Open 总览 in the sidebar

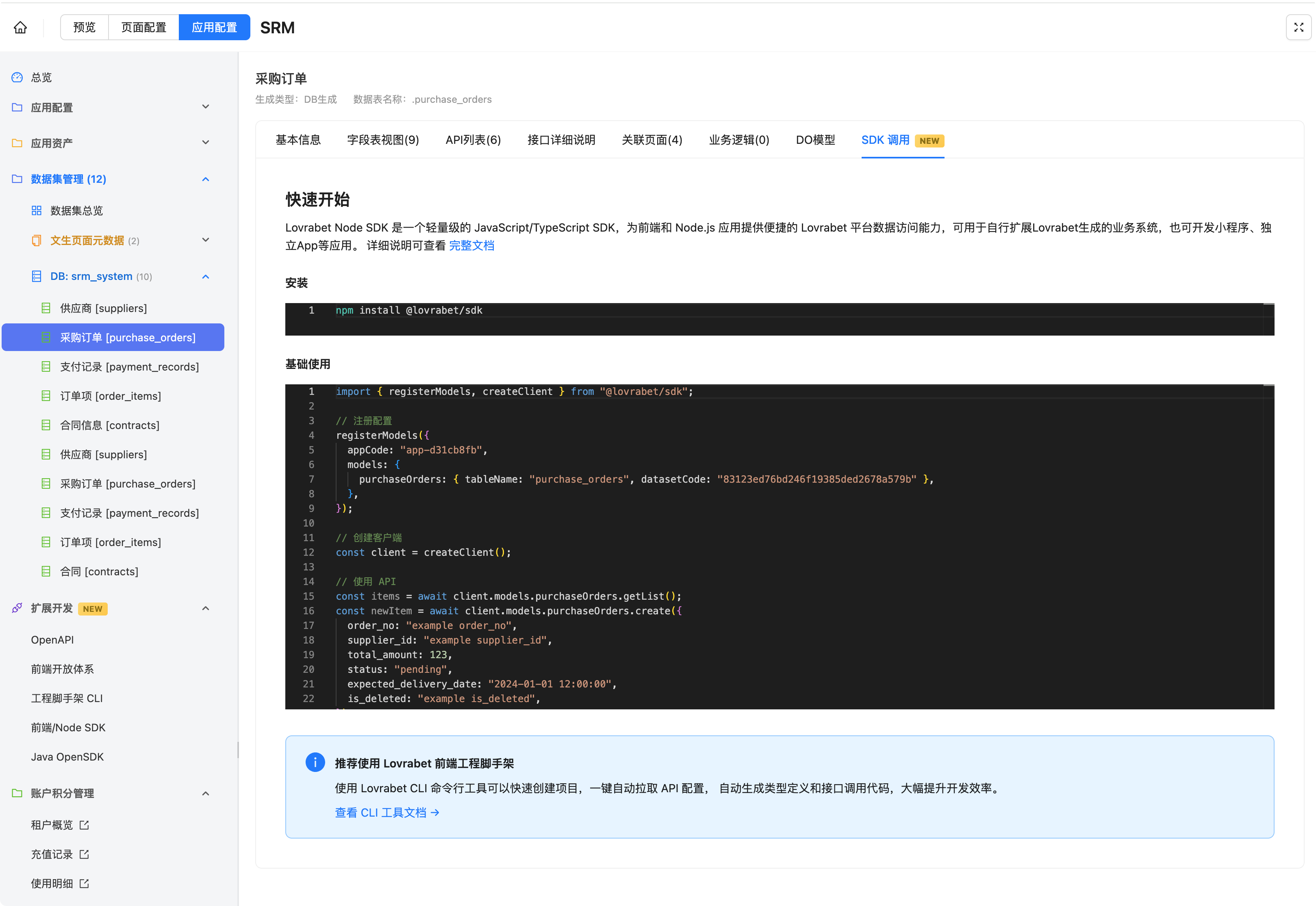tap(41, 77)
